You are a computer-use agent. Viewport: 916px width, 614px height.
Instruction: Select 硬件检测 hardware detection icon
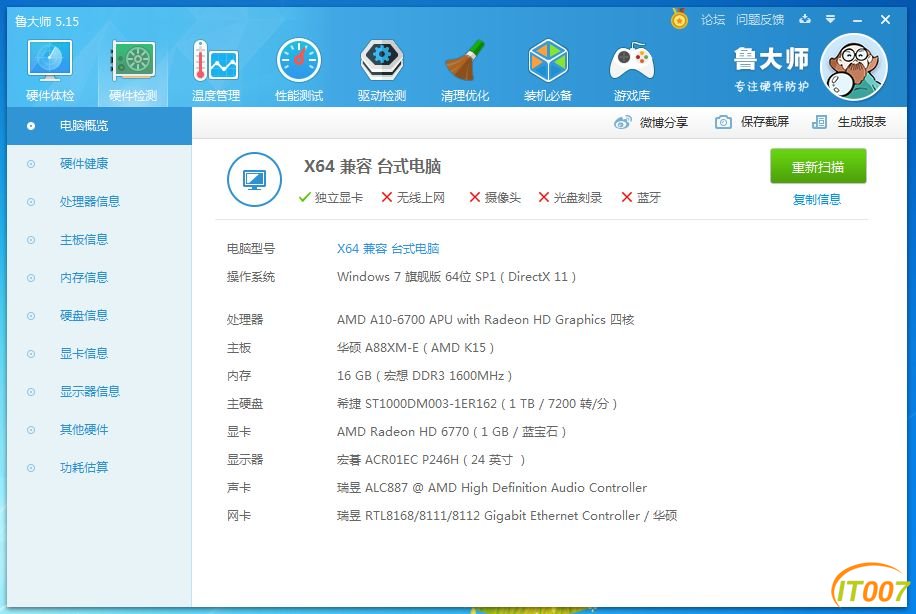point(133,70)
